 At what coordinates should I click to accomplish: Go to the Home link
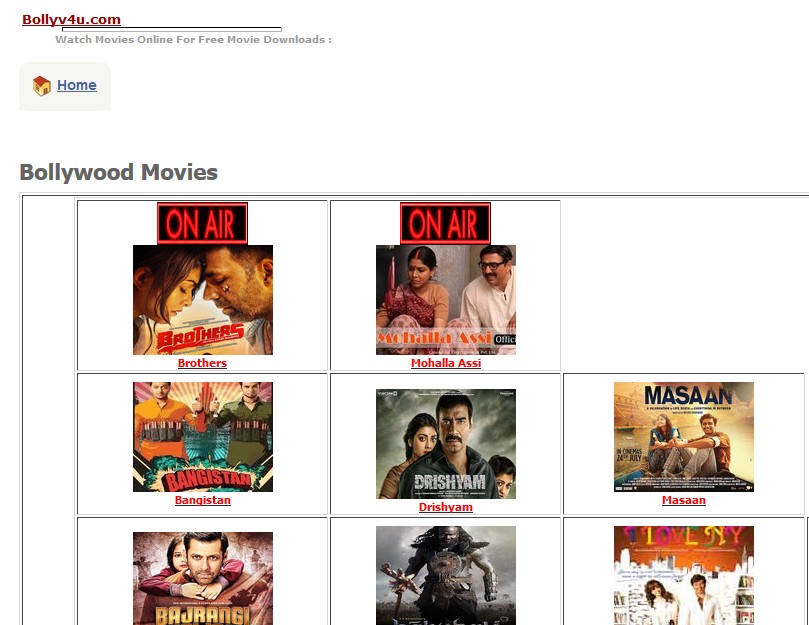tap(76, 85)
